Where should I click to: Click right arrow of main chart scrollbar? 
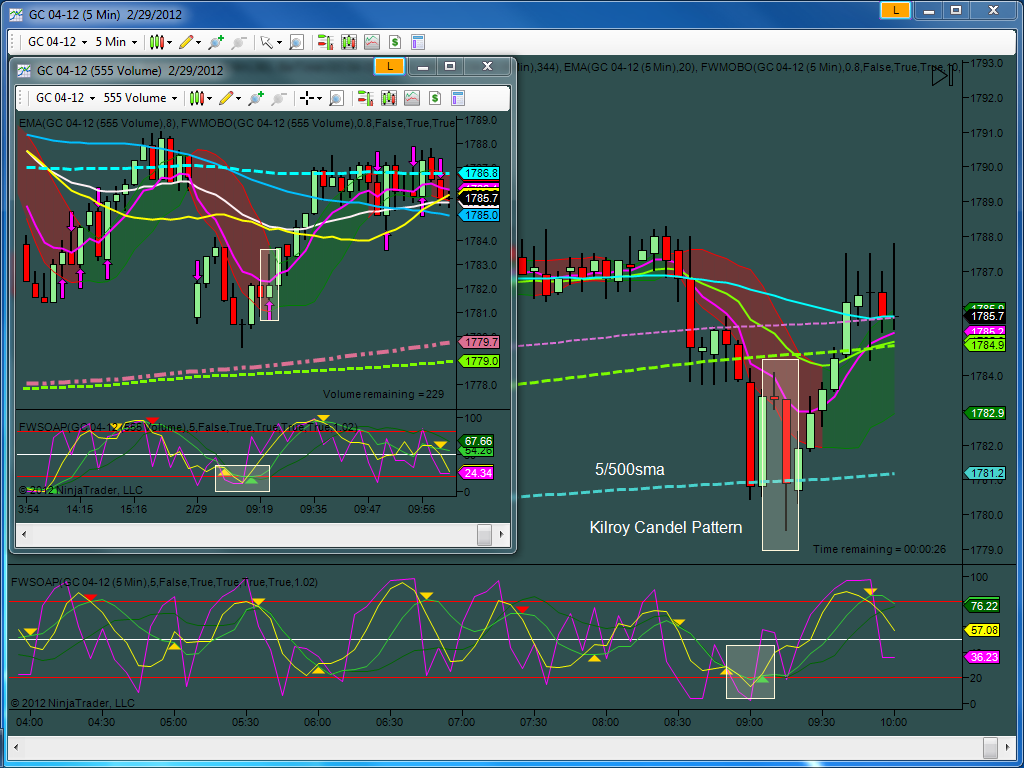1008,746
